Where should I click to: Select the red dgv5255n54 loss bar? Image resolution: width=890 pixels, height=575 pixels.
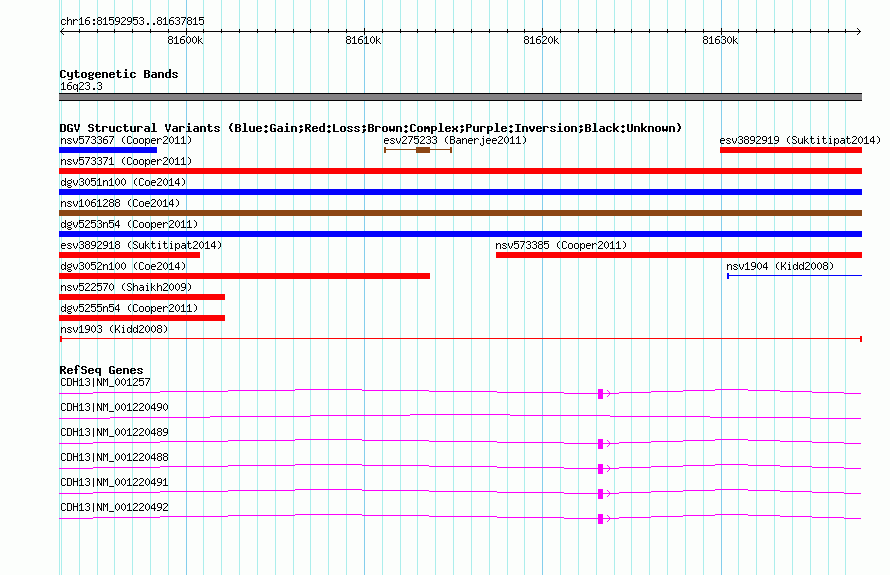(142, 318)
